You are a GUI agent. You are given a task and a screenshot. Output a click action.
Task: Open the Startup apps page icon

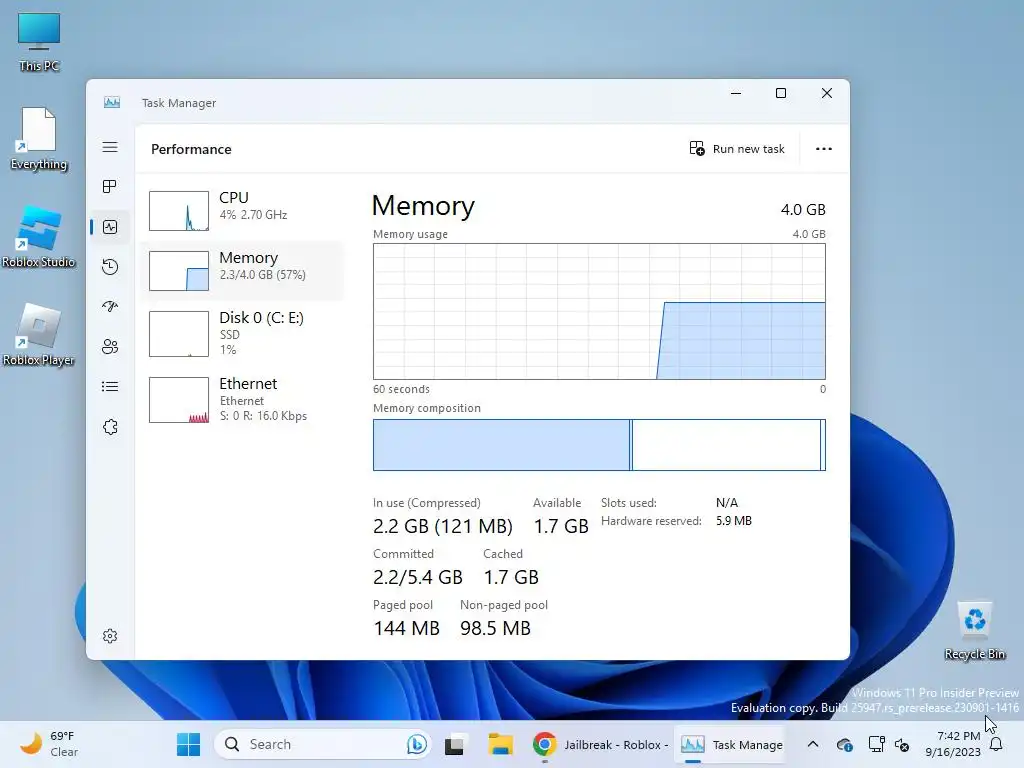point(110,306)
